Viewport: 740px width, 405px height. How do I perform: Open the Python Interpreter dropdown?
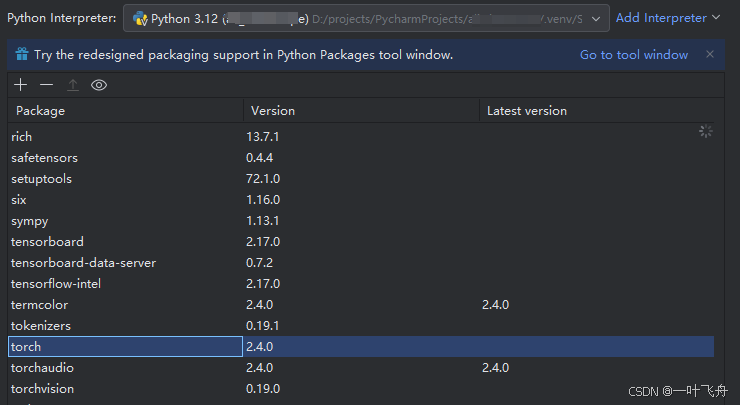tap(366, 18)
